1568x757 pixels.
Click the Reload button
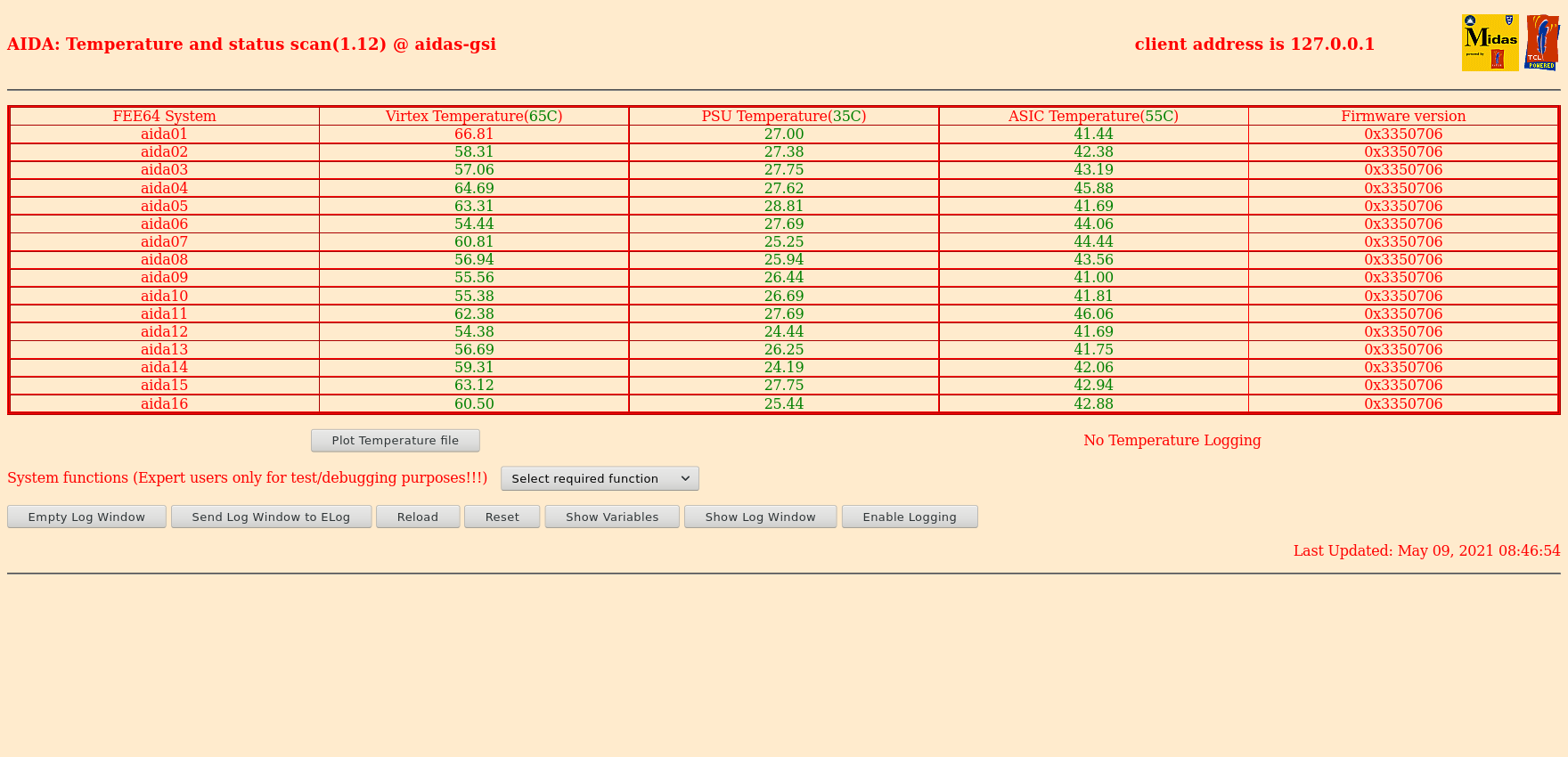418,517
